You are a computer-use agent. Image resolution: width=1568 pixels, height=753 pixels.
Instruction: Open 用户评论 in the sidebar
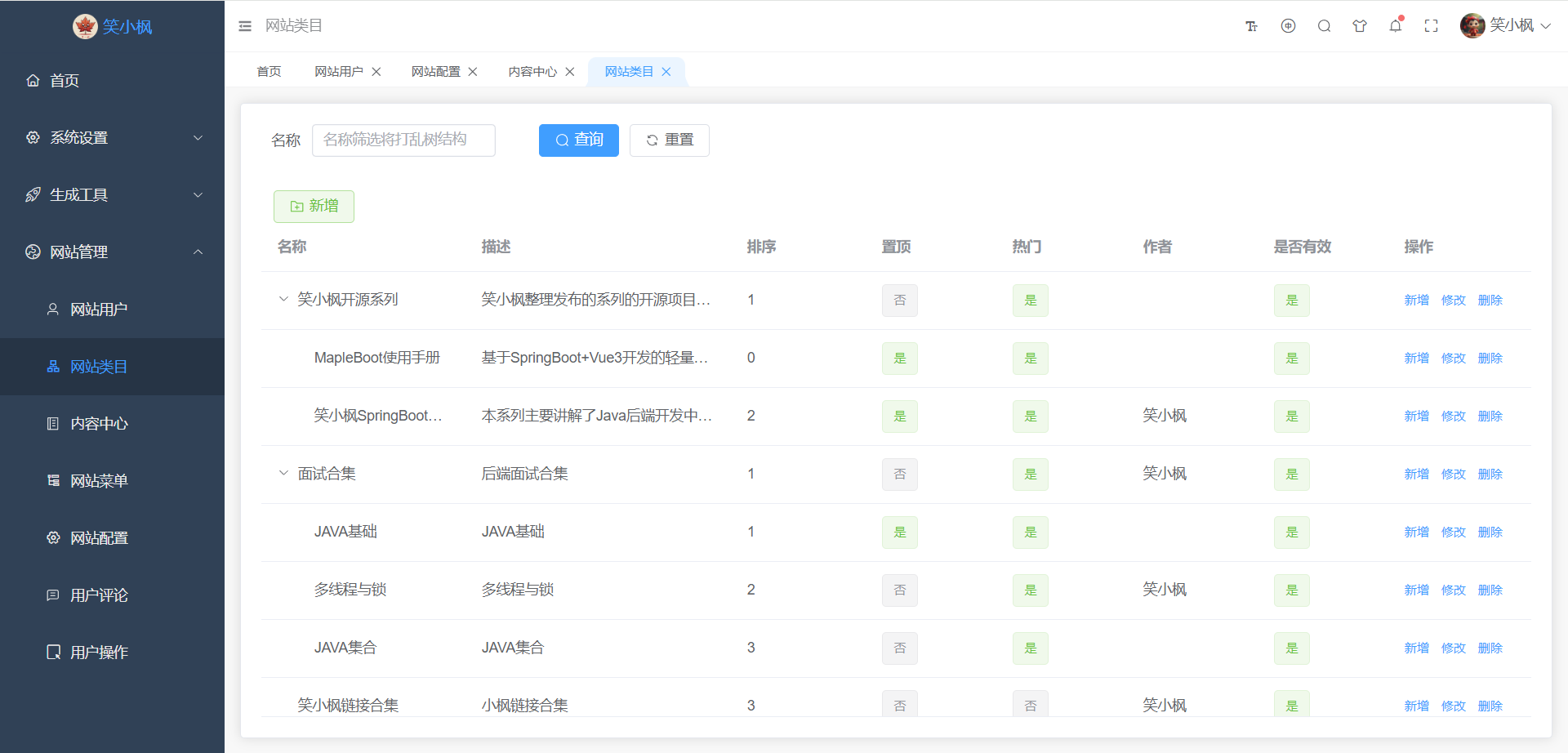(x=112, y=595)
